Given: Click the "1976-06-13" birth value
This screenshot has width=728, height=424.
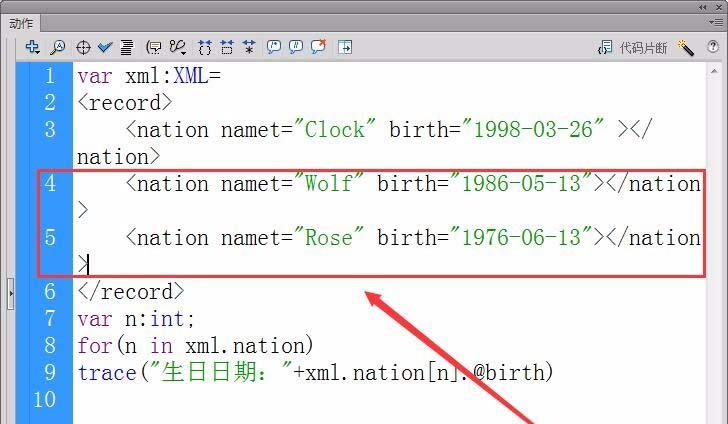Looking at the screenshot, I should 521,237.
